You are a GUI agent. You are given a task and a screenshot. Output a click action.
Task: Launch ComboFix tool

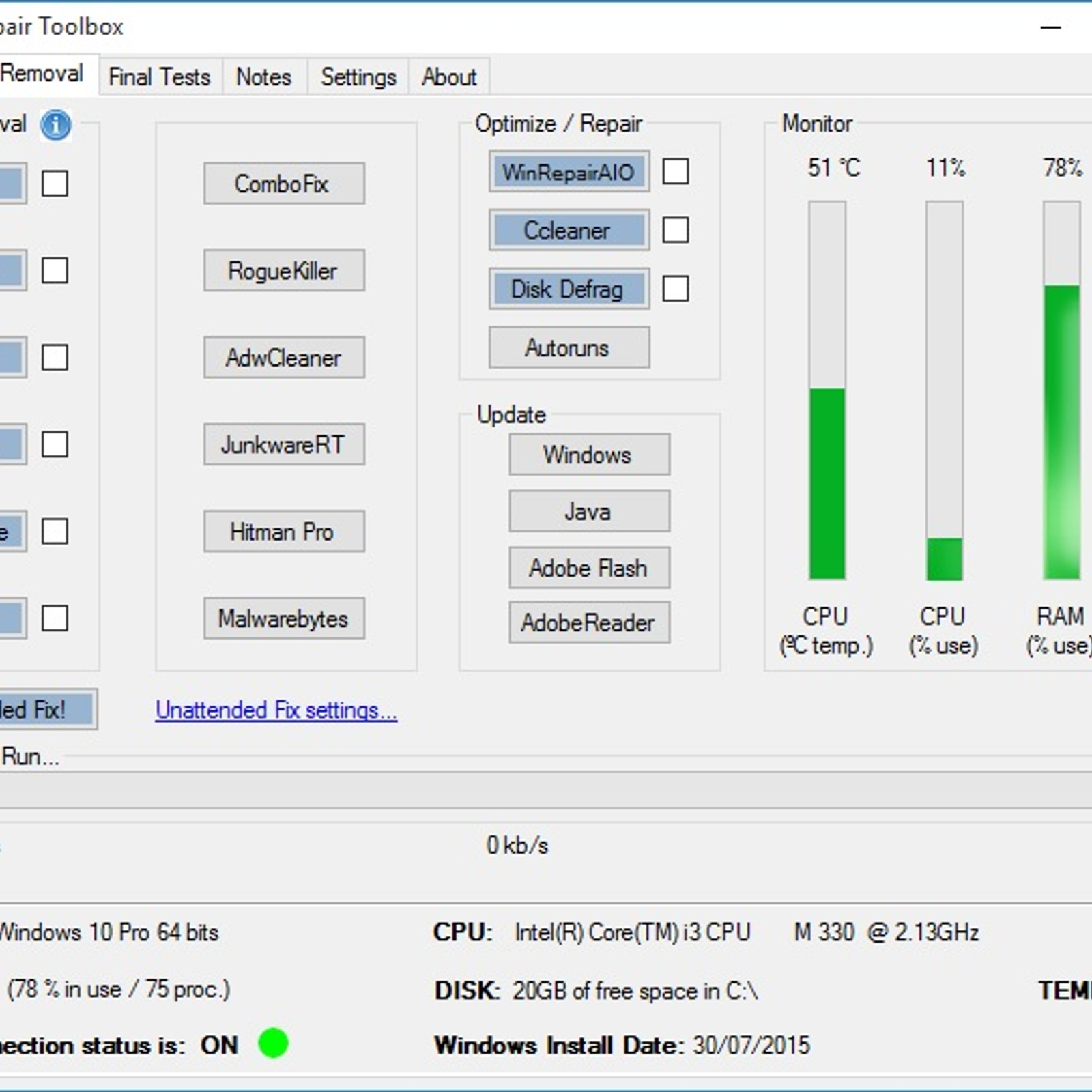point(284,184)
